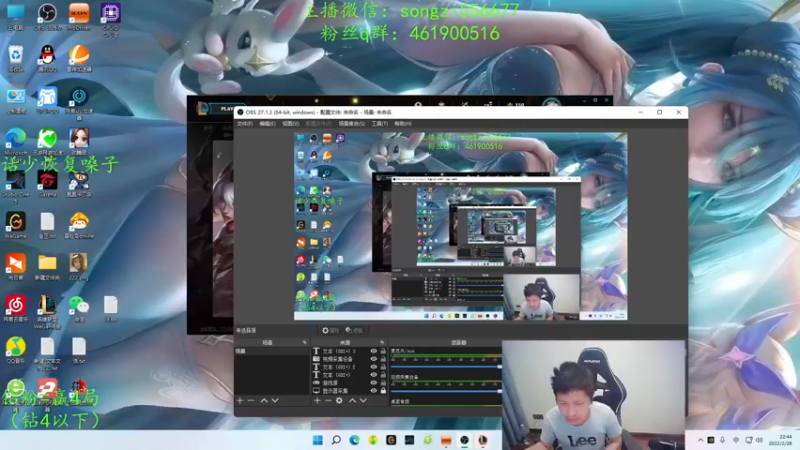Open the 工具(T) menu in OBS

(380, 123)
